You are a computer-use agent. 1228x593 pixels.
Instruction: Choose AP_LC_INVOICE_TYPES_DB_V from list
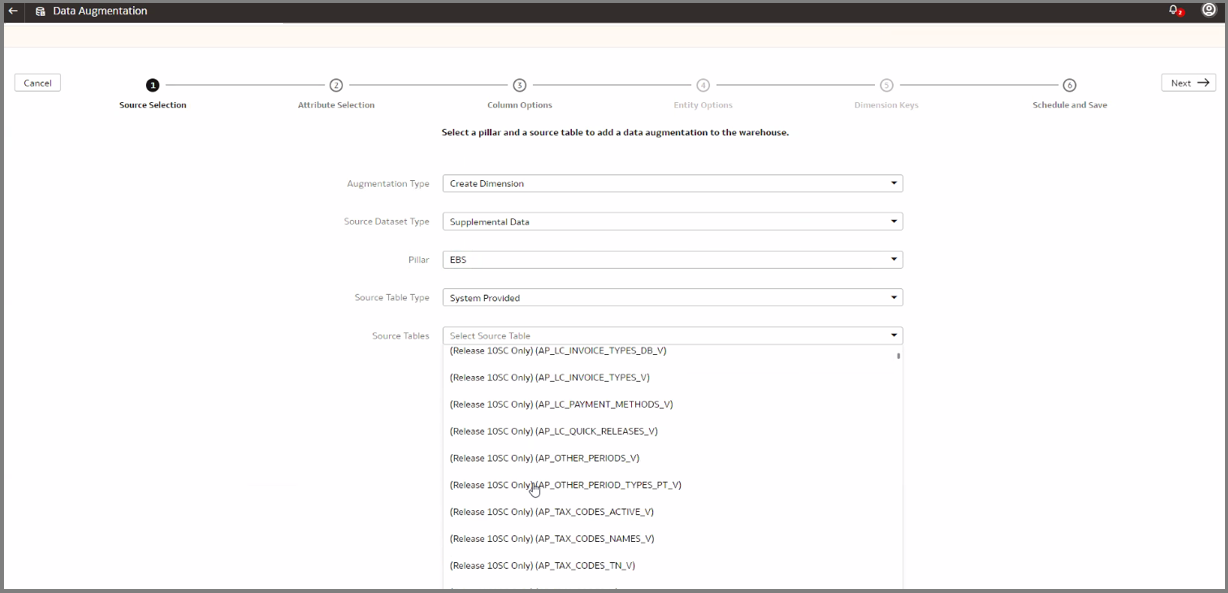[x=673, y=351]
